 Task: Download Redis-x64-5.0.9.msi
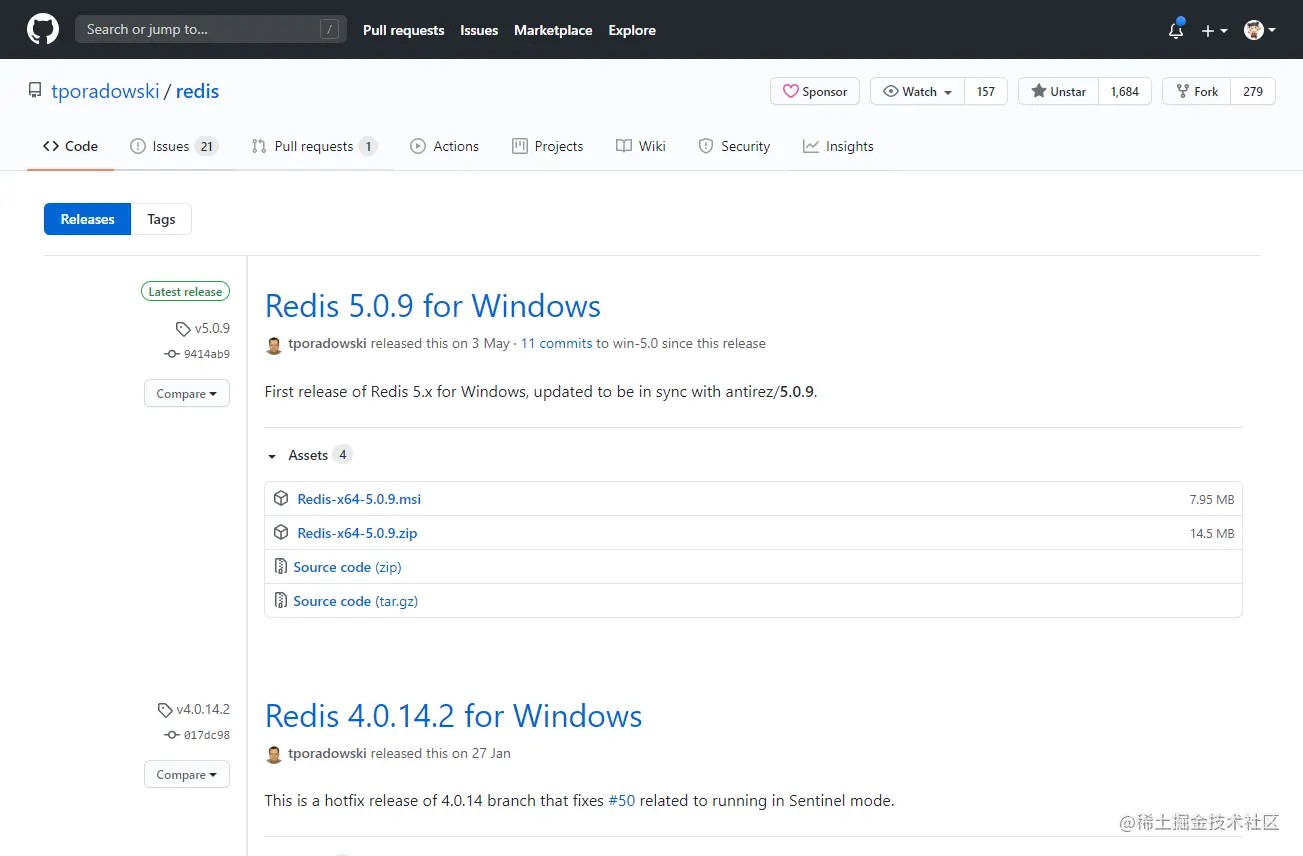tap(359, 499)
